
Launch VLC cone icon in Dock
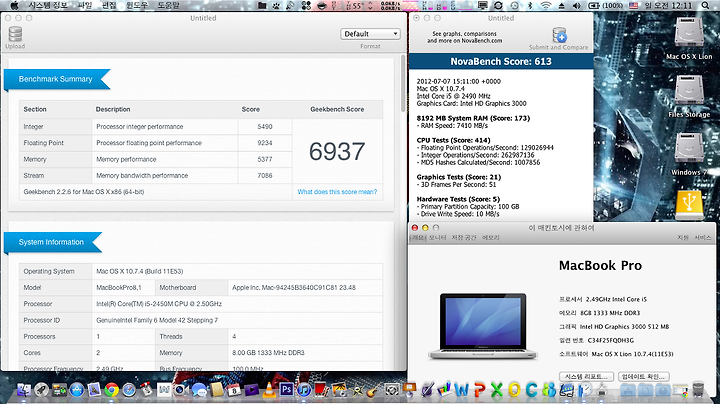point(269,390)
